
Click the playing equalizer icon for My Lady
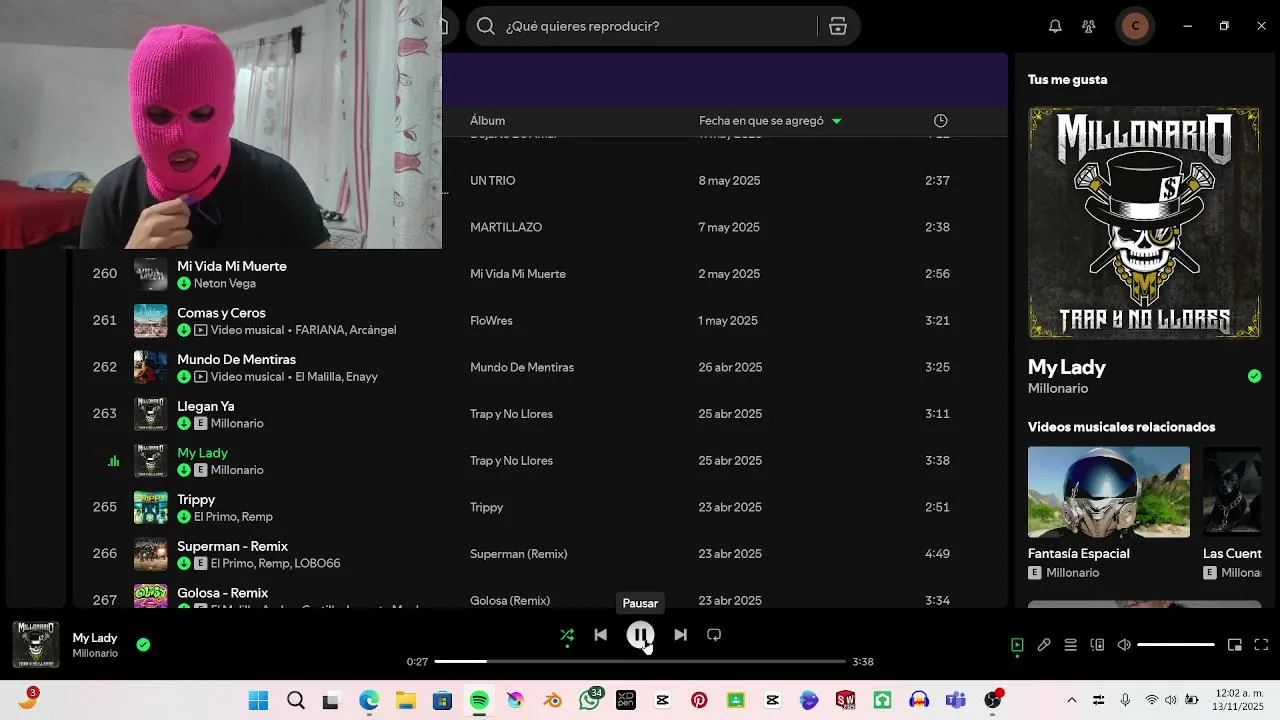(x=113, y=461)
